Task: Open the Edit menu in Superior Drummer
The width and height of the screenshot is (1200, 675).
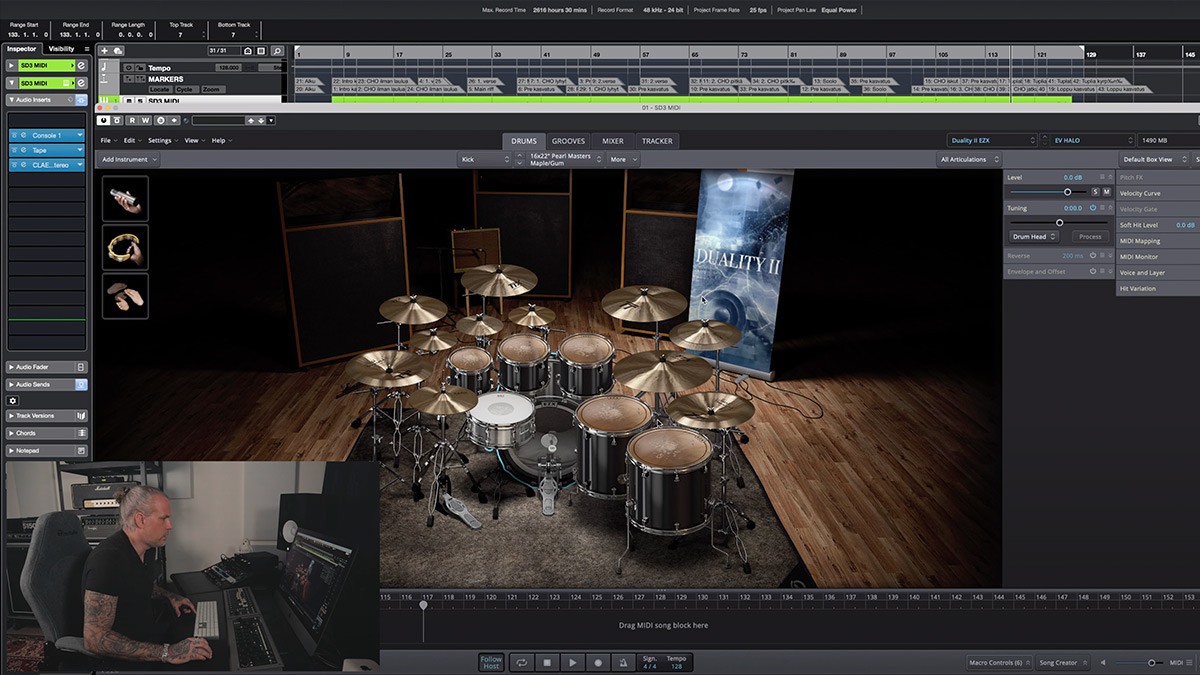Action: pos(131,141)
